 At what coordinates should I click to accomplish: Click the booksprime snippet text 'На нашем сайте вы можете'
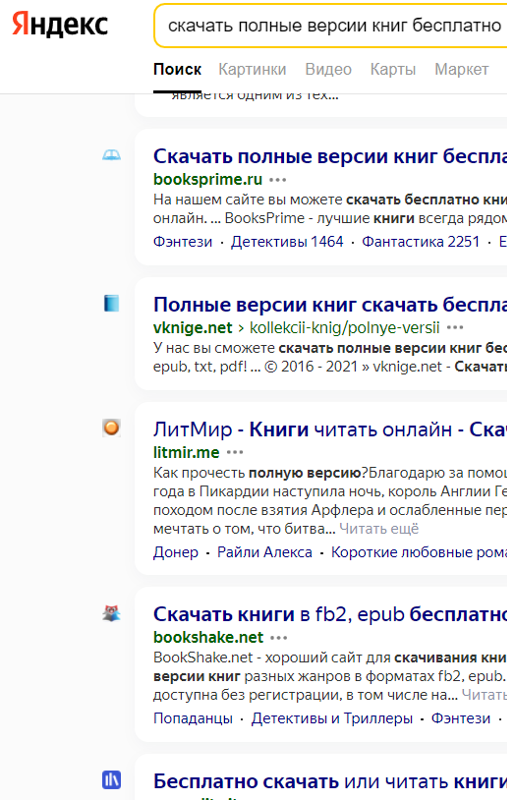[249, 199]
